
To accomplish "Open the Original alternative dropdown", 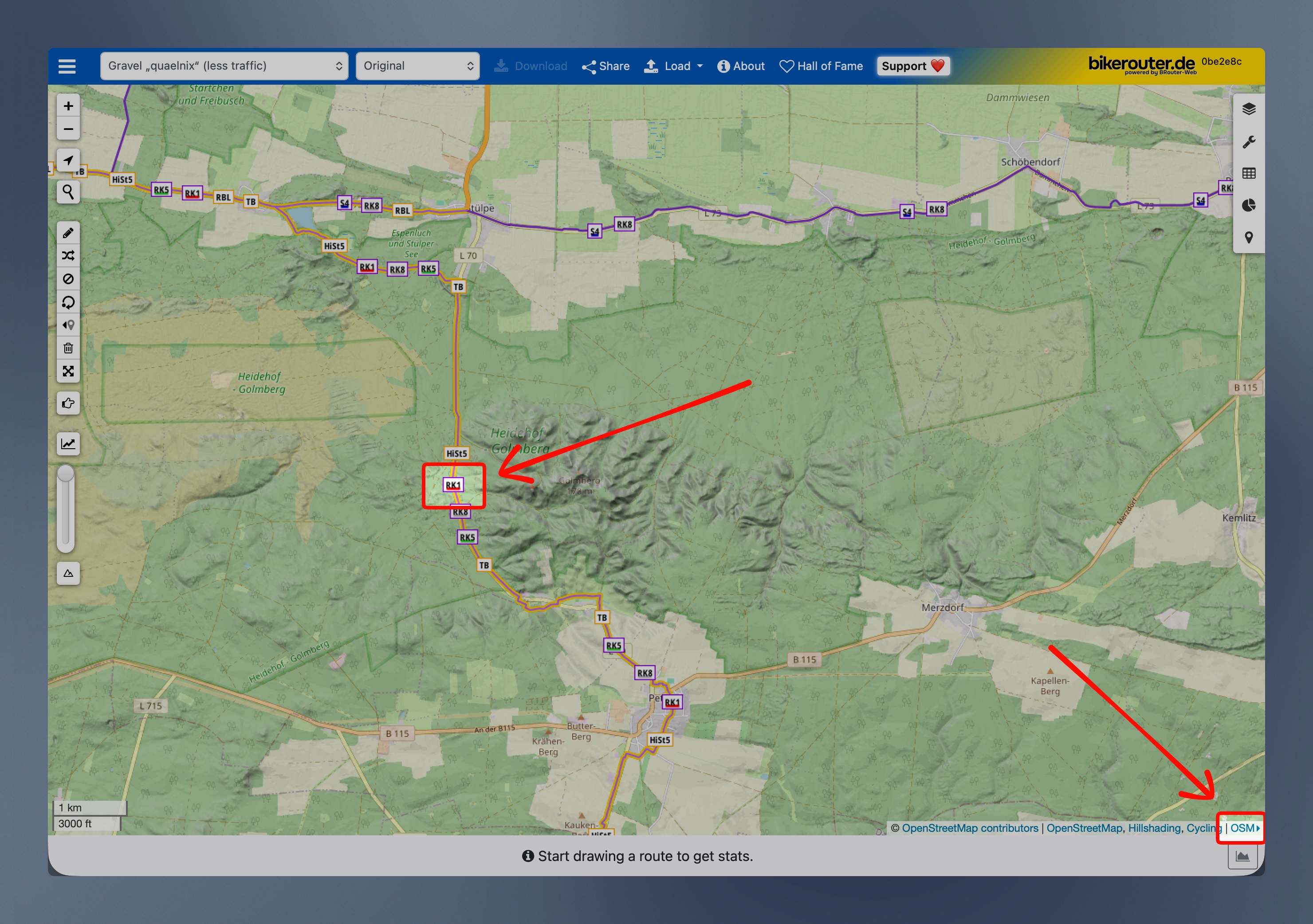I will 417,66.
